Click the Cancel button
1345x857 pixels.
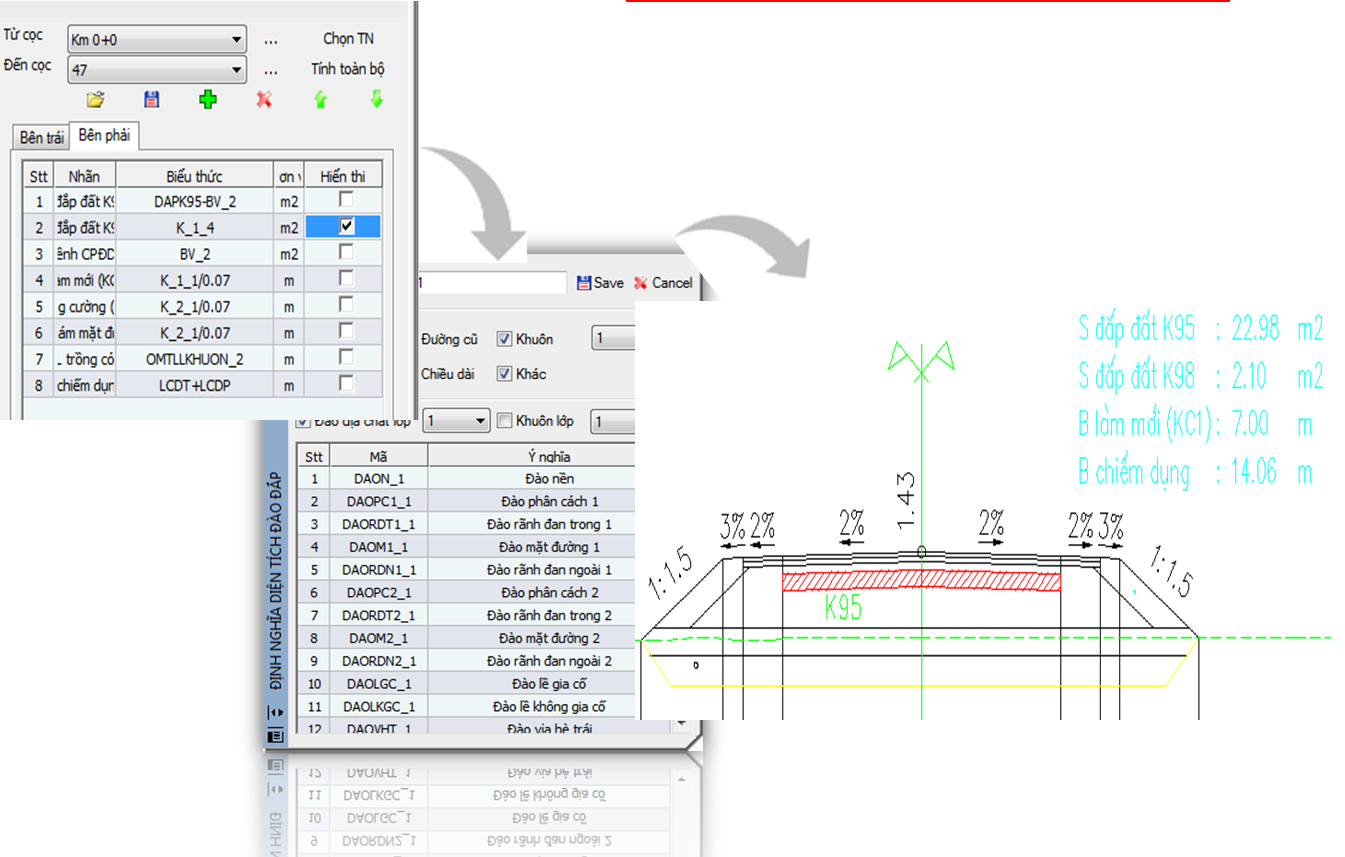pyautogui.click(x=663, y=283)
